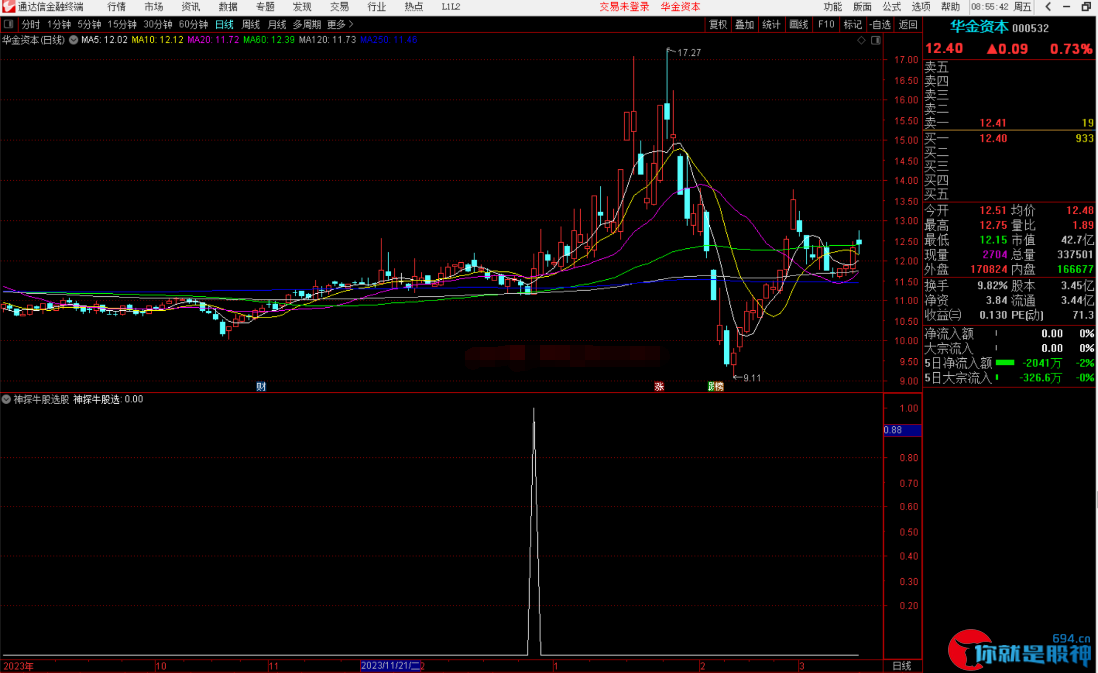Open the 数据 menu

pyautogui.click(x=228, y=6)
